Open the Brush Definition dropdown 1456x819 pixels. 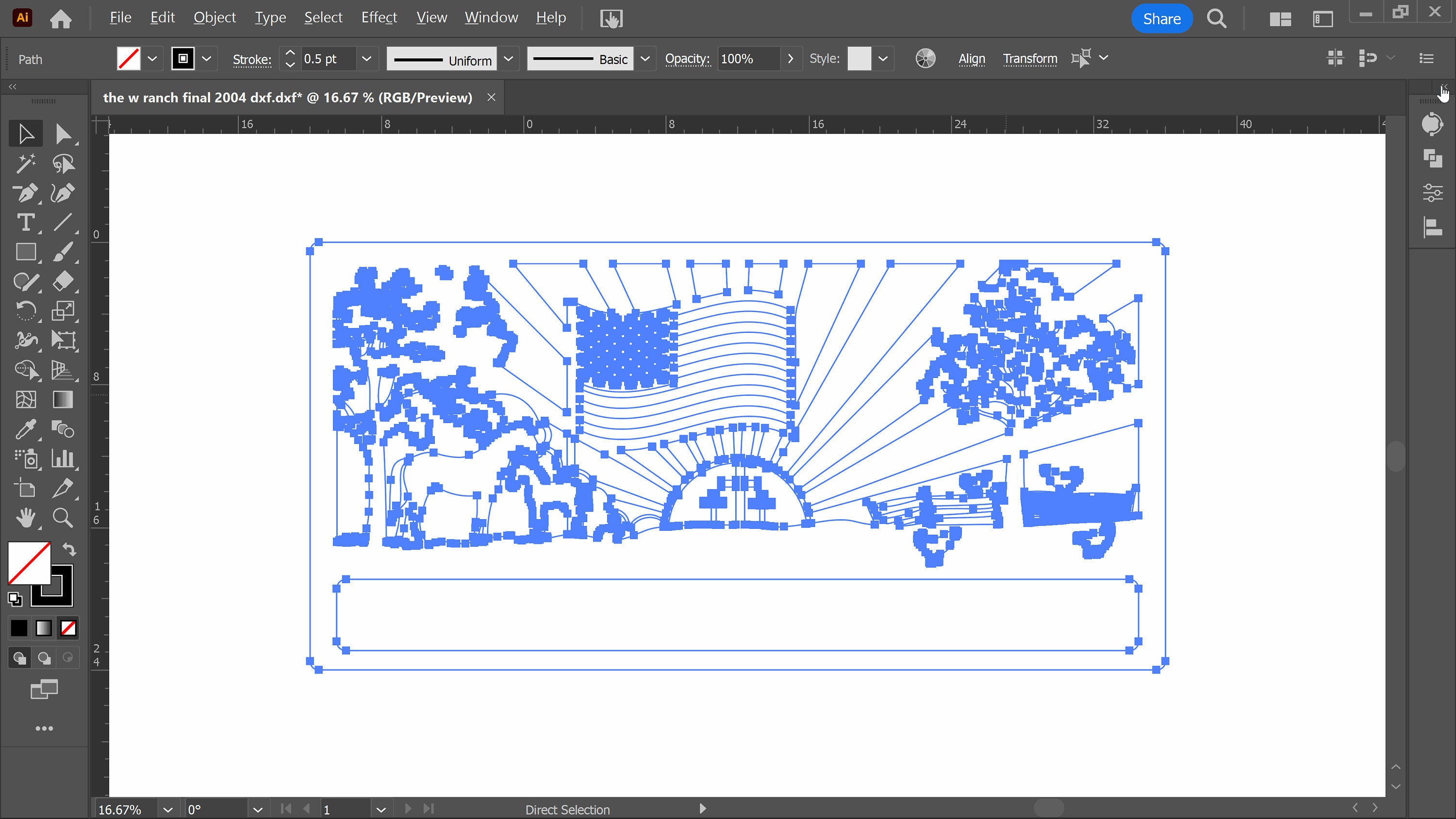645,58
